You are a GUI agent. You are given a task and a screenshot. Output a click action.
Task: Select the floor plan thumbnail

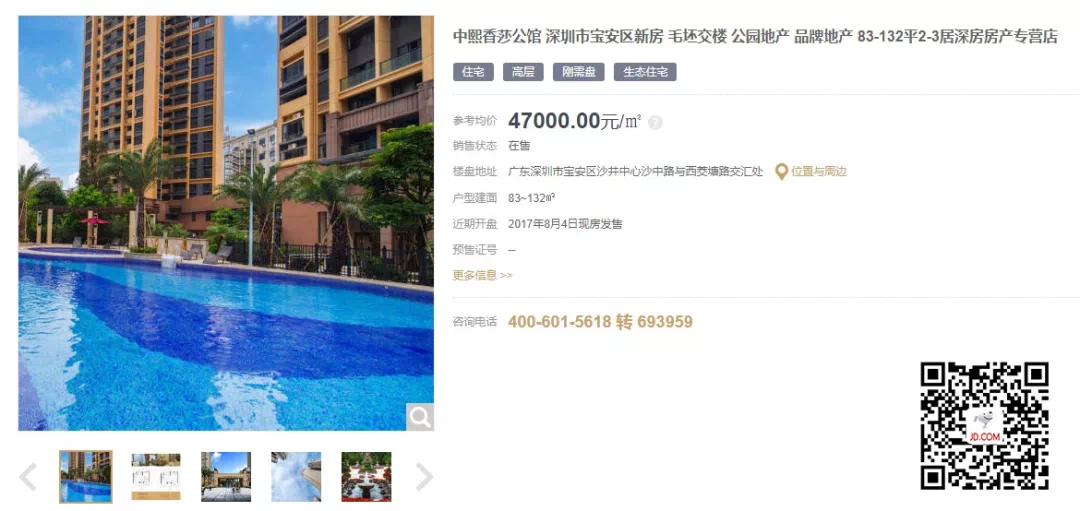pyautogui.click(x=156, y=477)
